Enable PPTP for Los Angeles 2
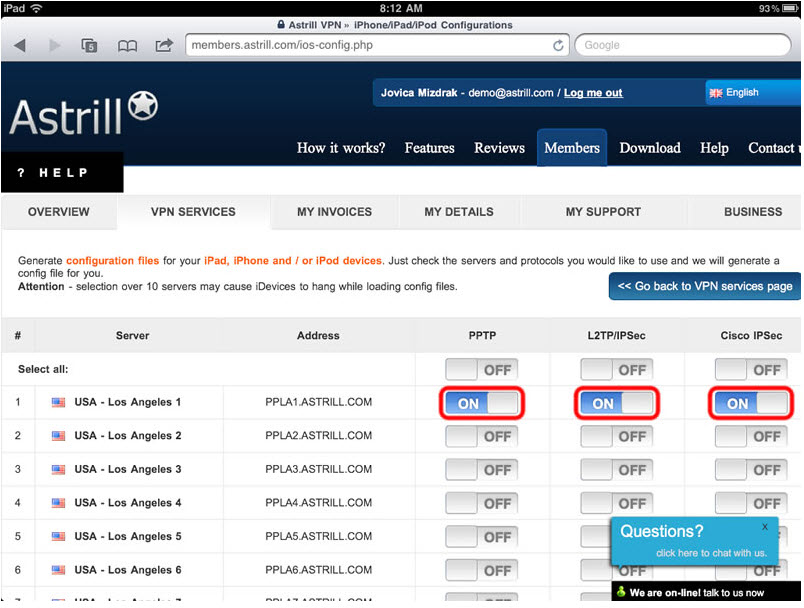The width and height of the screenshot is (804, 608). 481,436
